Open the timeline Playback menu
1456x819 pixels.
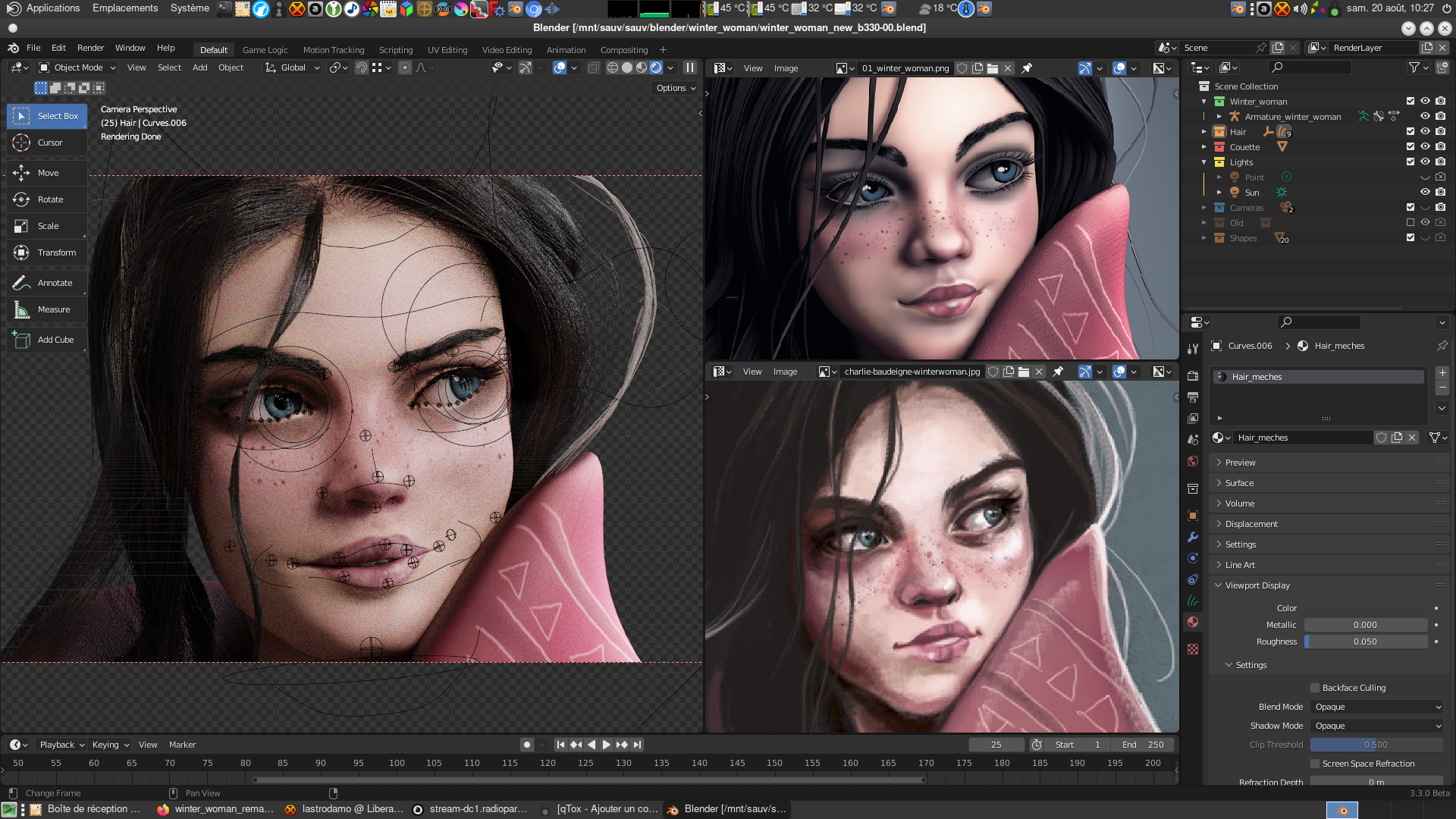pos(62,745)
